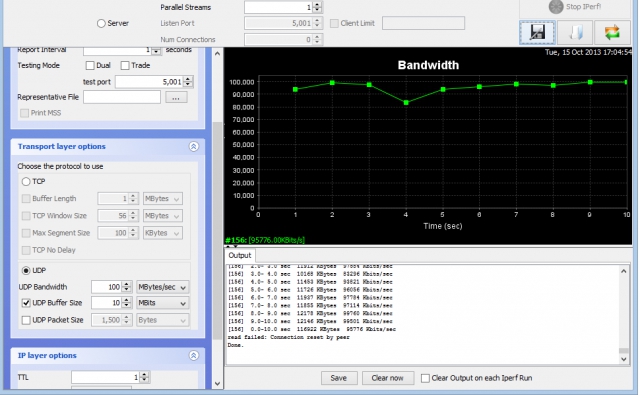Click the Clear now button
The image size is (640, 395).
point(388,378)
